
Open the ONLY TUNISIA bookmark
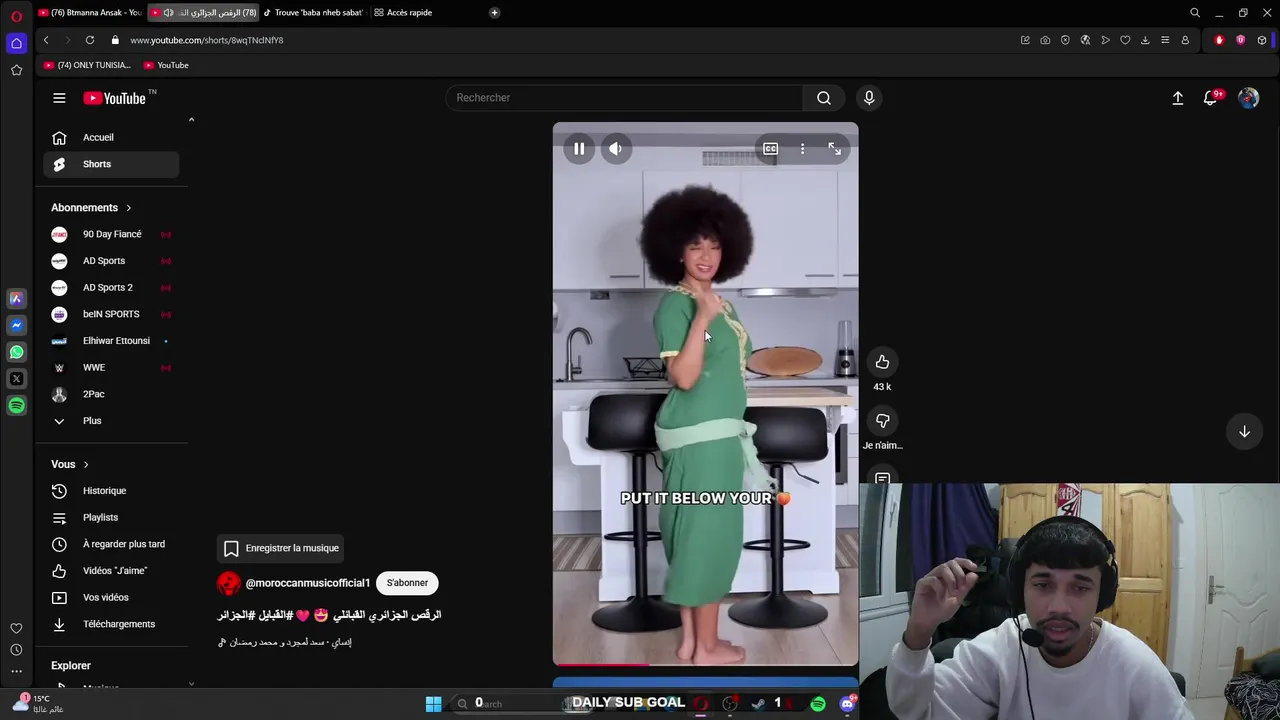pos(87,65)
